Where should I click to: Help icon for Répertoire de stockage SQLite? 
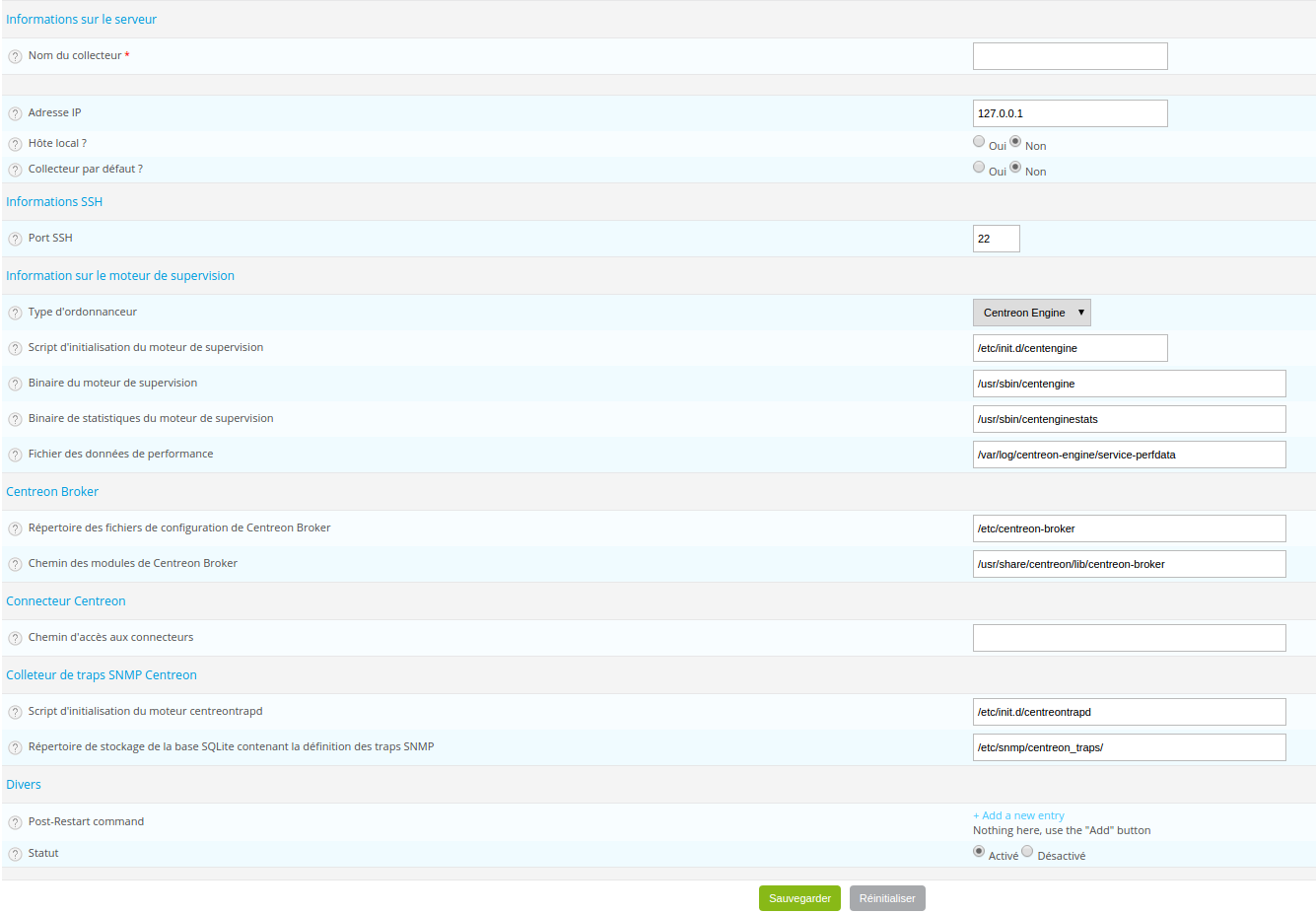(15, 747)
